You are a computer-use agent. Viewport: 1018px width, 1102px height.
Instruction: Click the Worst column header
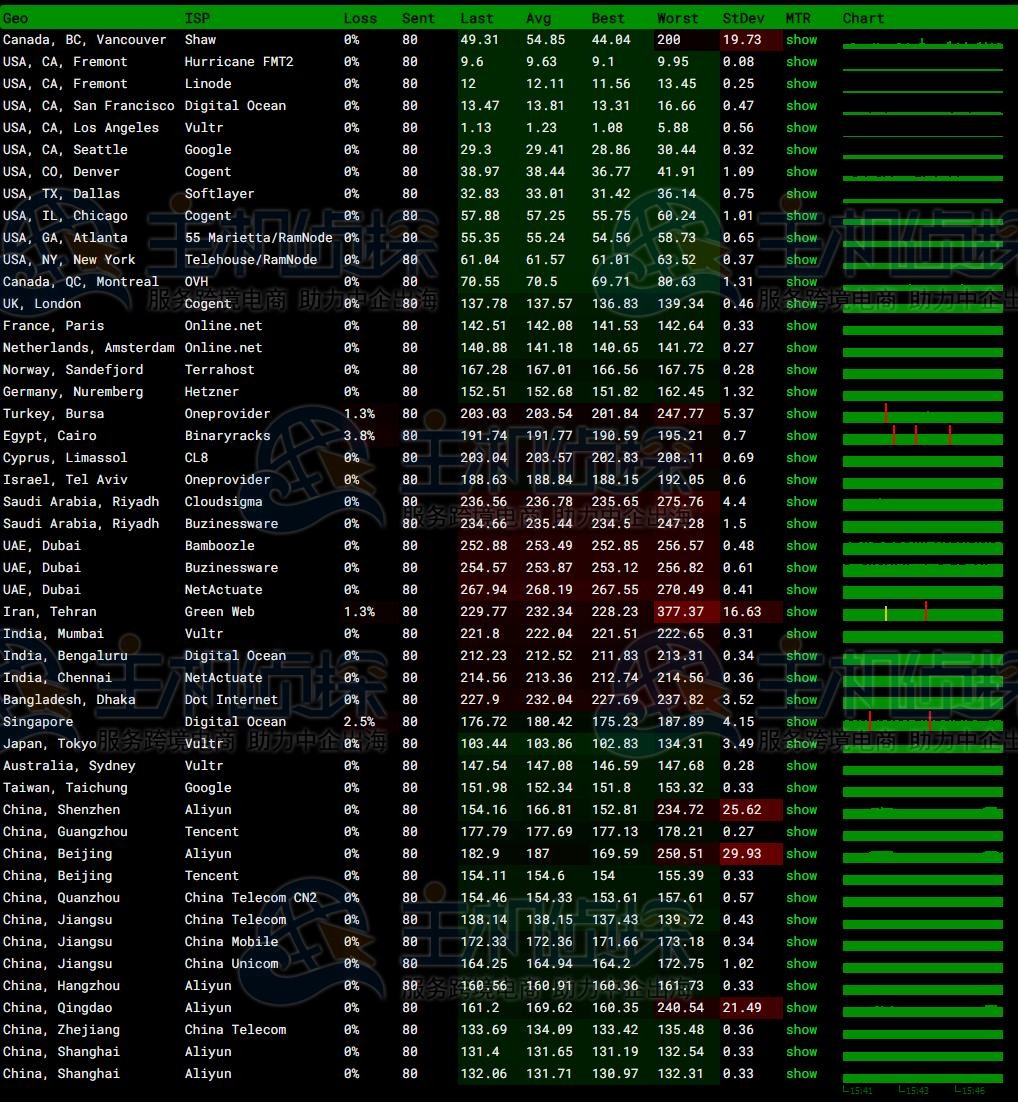pos(678,18)
